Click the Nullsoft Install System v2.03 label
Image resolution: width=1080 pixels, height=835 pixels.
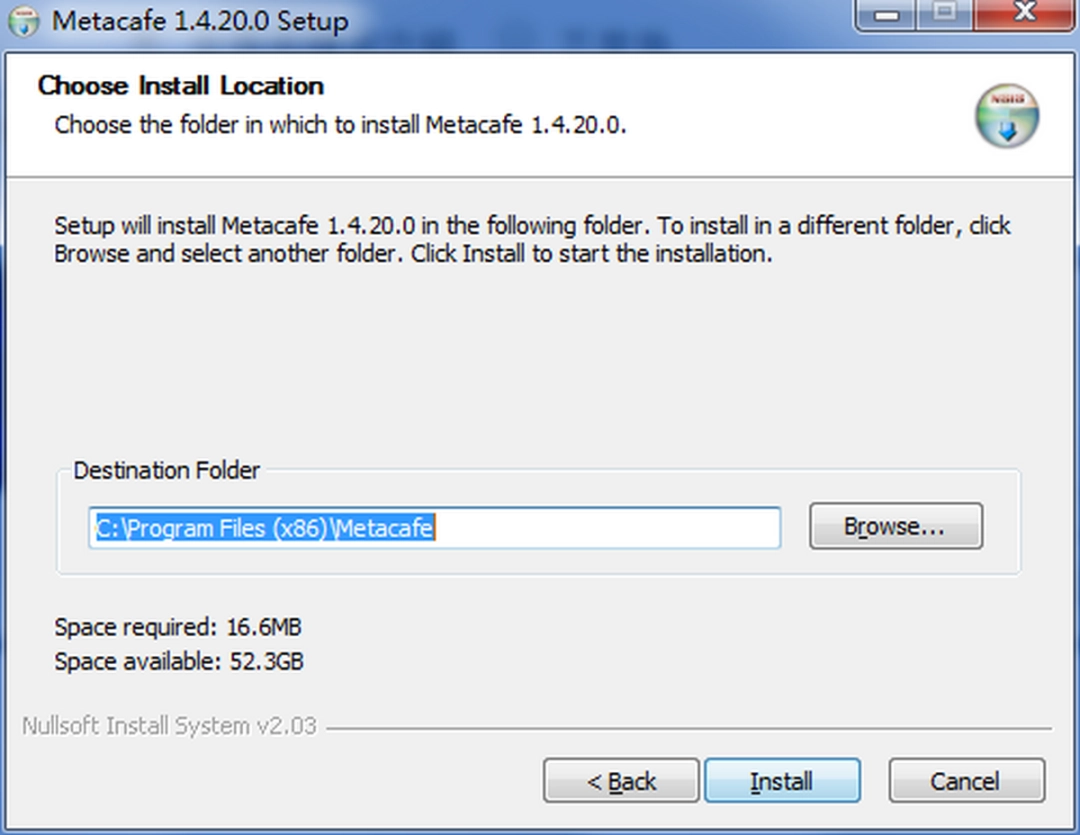168,726
